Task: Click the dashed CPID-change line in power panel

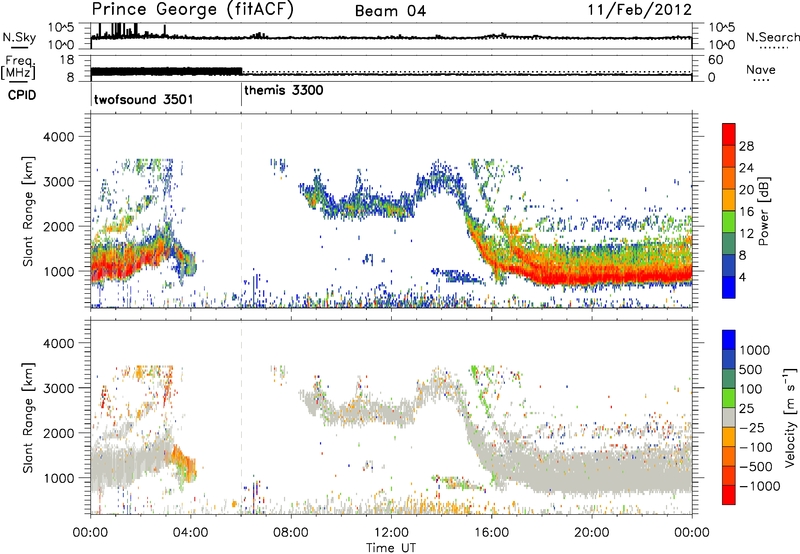Action: [x=241, y=211]
